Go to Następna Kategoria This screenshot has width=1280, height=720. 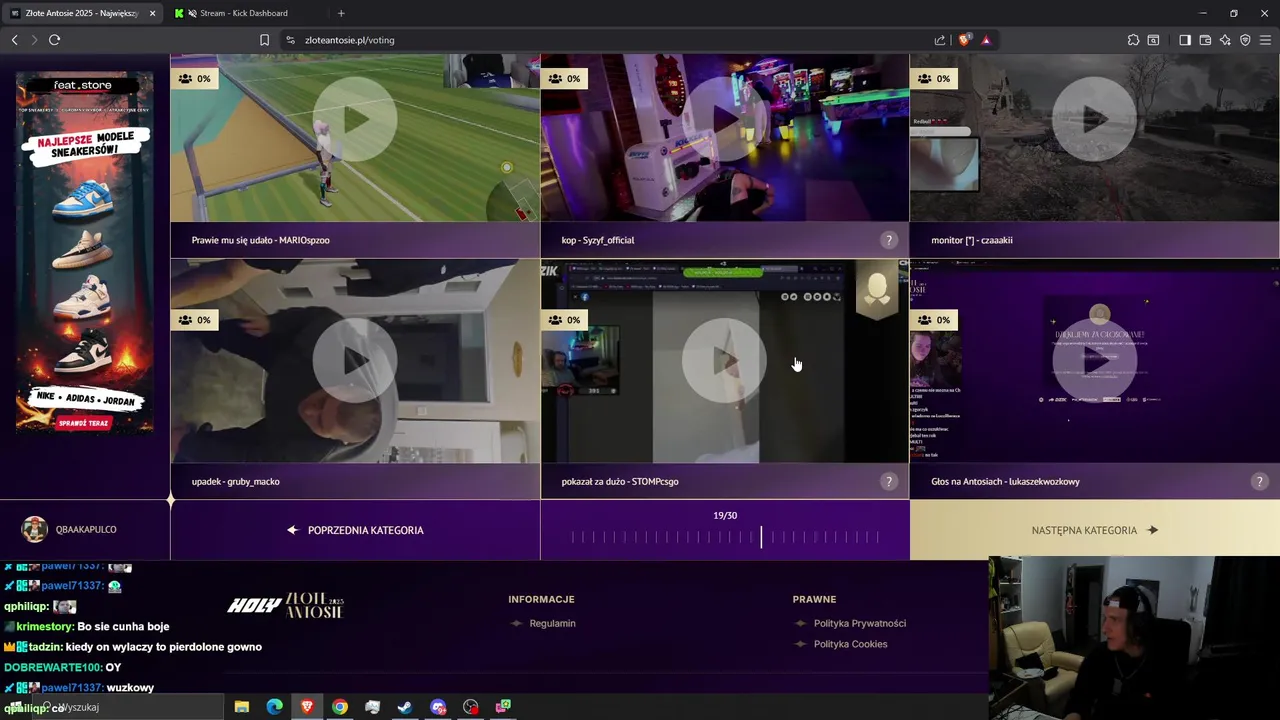1095,530
